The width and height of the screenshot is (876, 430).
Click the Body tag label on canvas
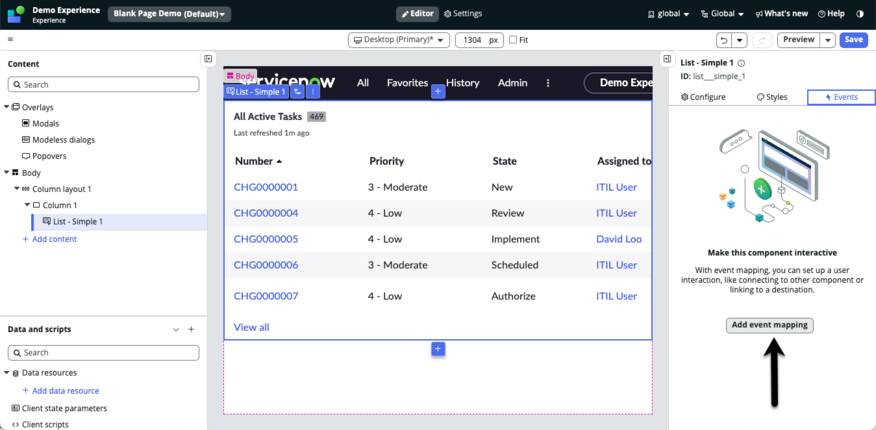pos(240,76)
